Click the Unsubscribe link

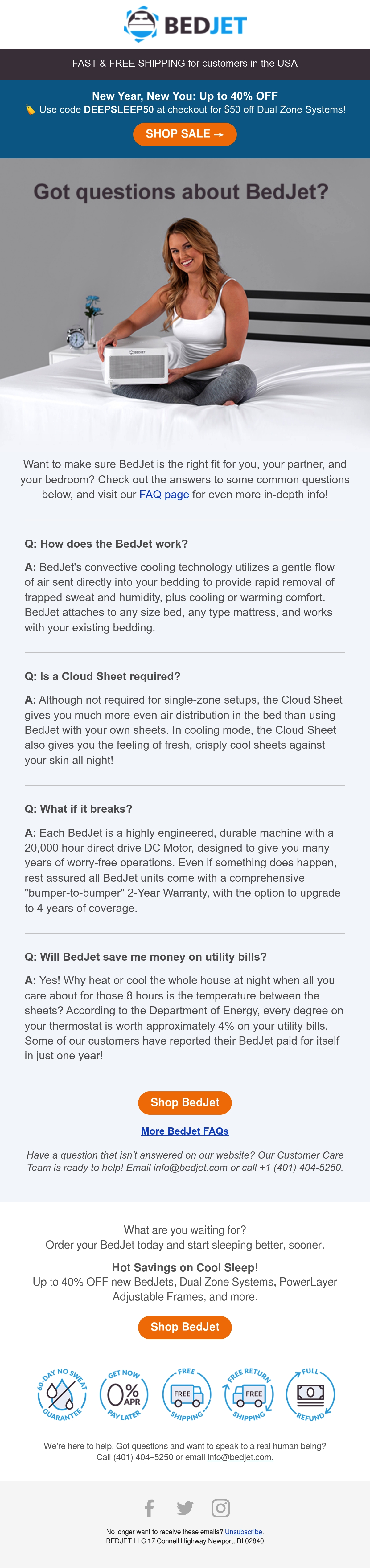(243, 1532)
